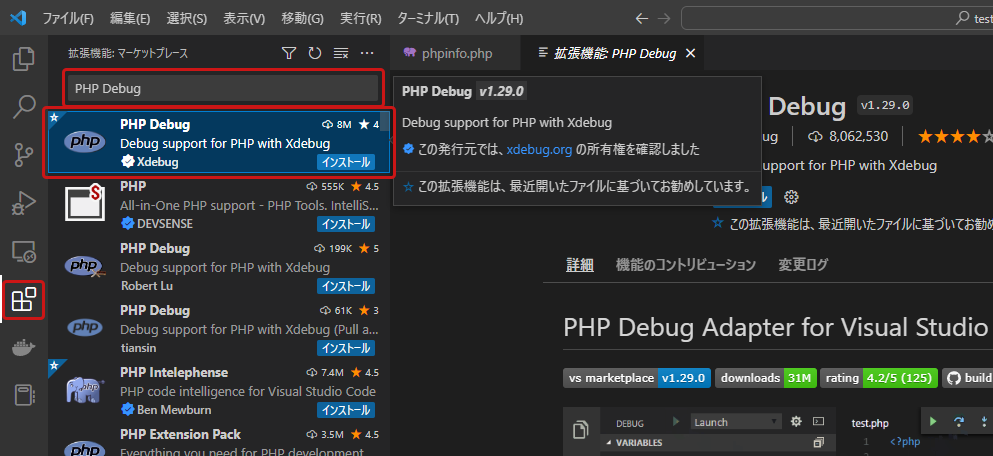993x456 pixels.
Task: Open the extensions views and more actions menu
Action: pos(367,53)
